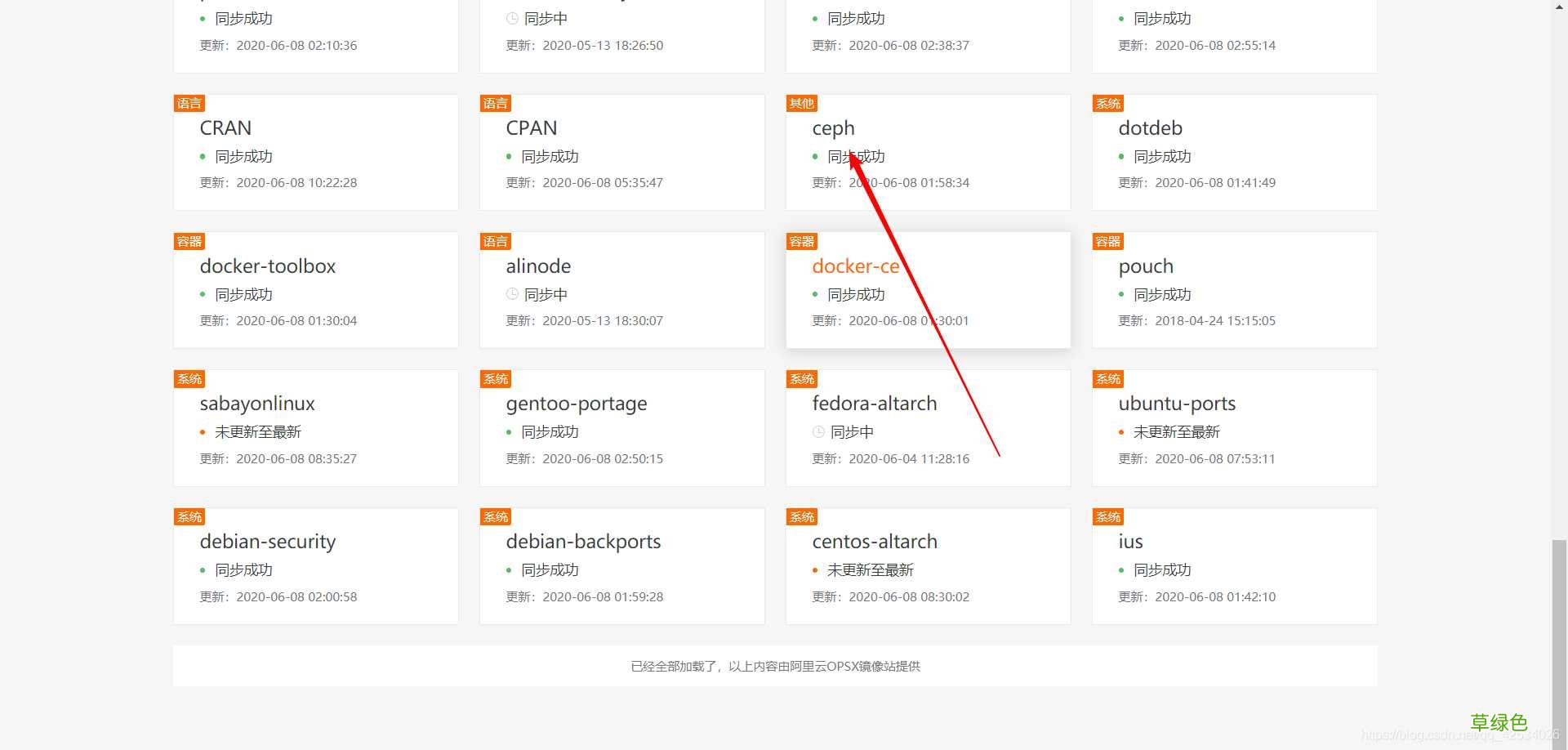Open the debian-backports mirror link
Image resolution: width=1568 pixels, height=750 pixels.
coord(583,542)
